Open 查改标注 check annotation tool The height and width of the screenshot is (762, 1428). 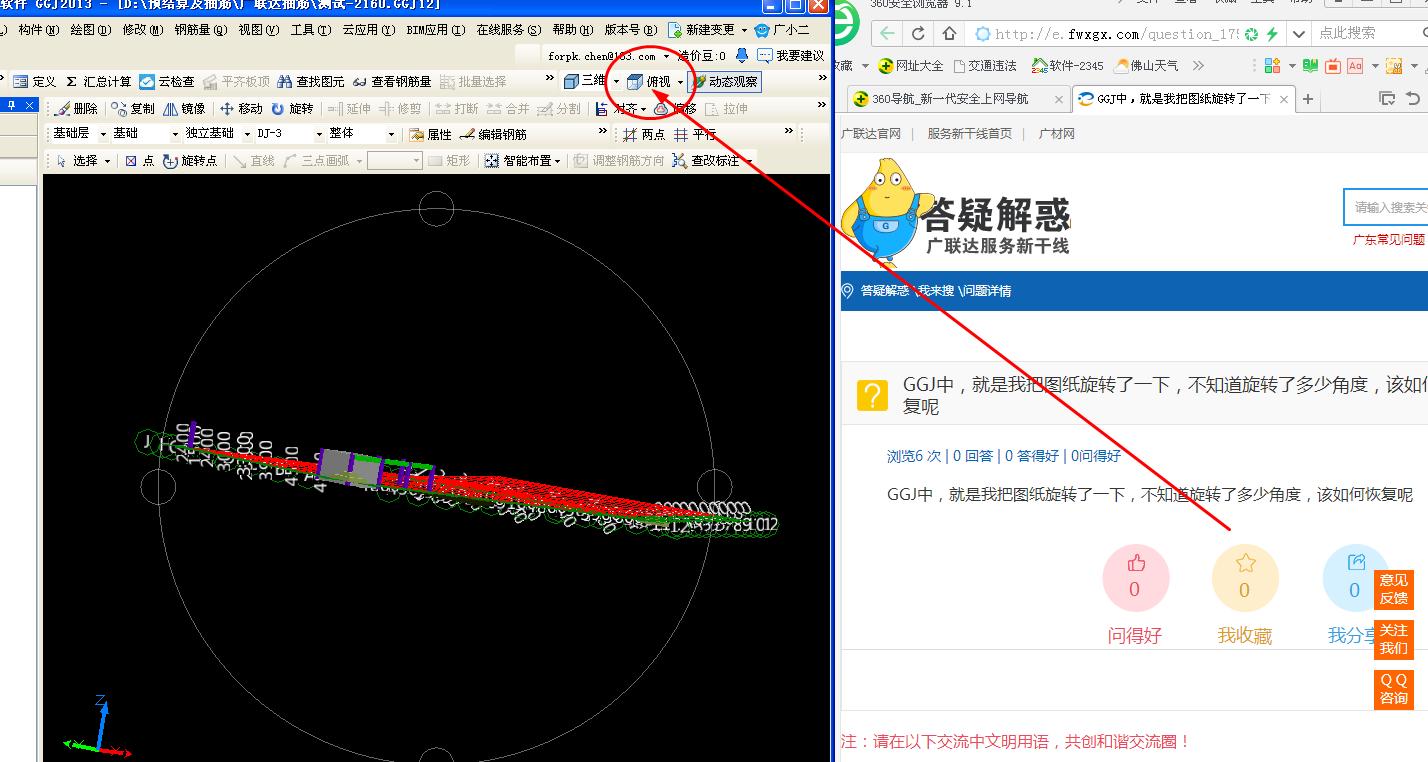click(x=706, y=160)
